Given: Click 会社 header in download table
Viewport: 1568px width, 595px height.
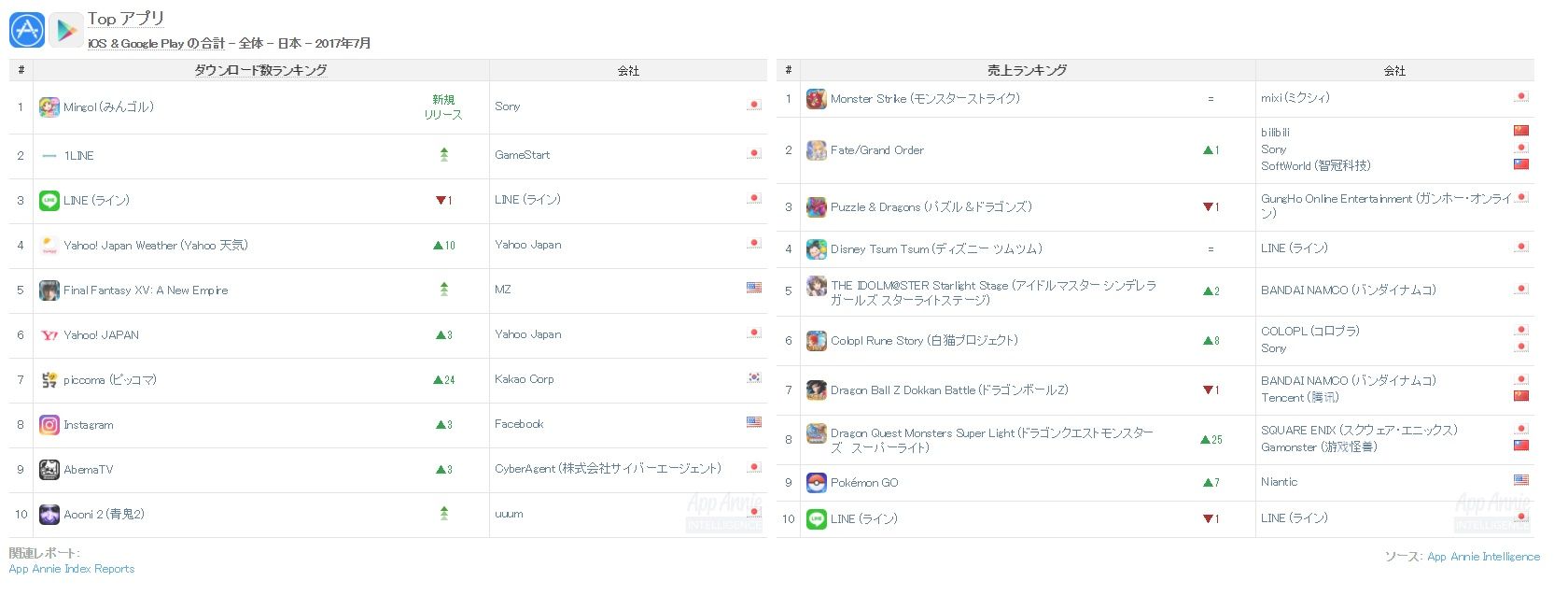Looking at the screenshot, I should point(628,70).
